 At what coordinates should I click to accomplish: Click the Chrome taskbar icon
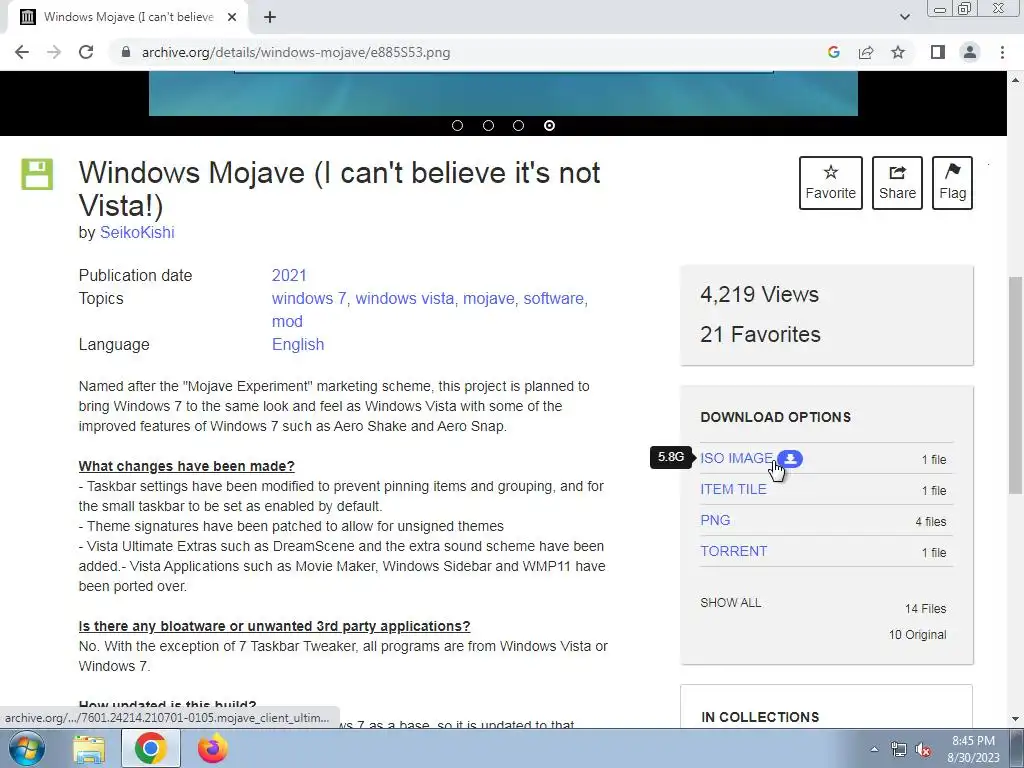(151, 749)
